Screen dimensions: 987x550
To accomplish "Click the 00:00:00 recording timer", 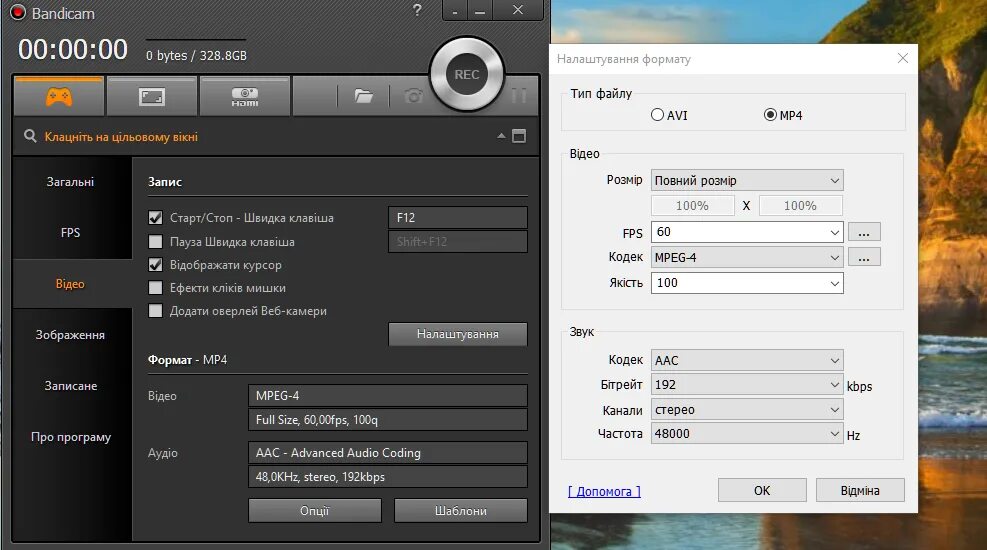I will point(73,50).
